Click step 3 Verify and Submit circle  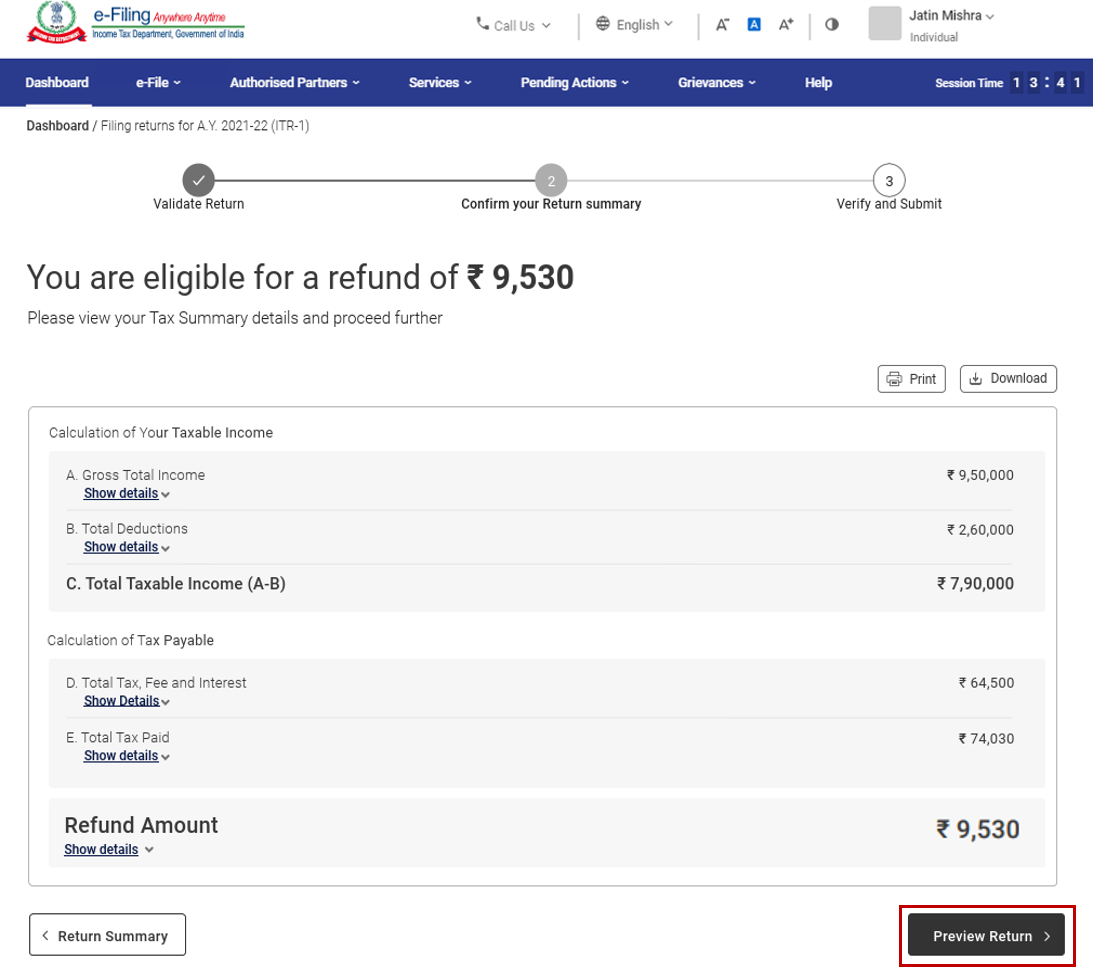pyautogui.click(x=889, y=181)
